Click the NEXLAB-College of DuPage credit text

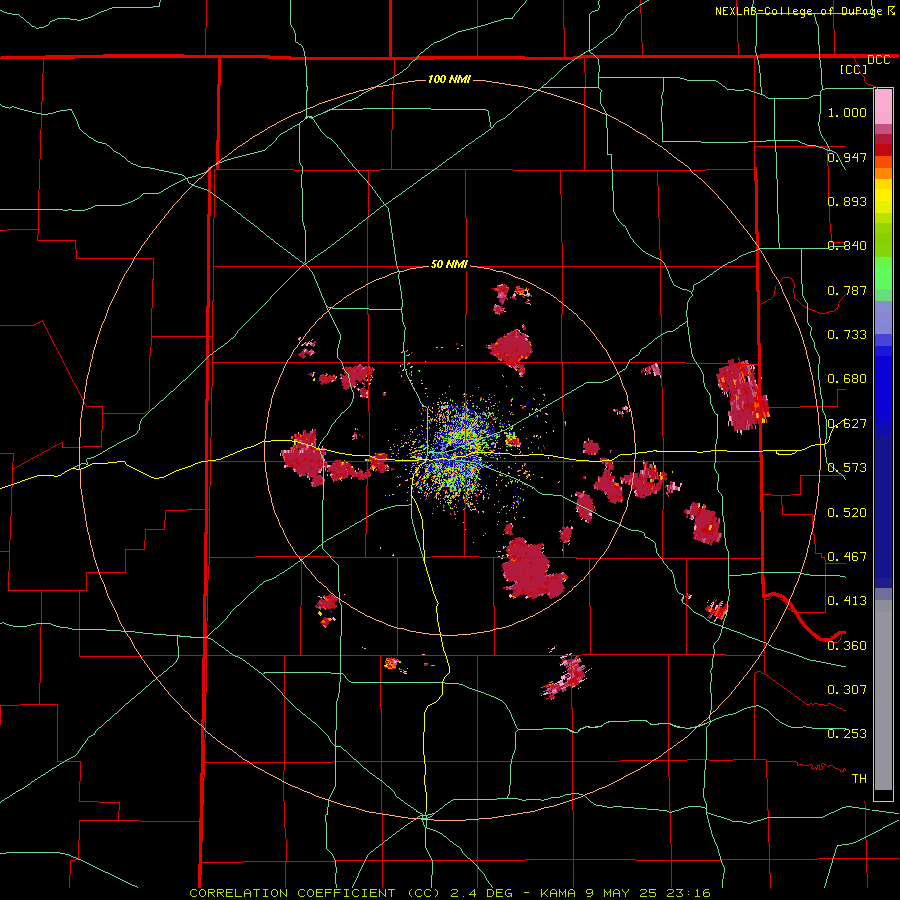(800, 11)
